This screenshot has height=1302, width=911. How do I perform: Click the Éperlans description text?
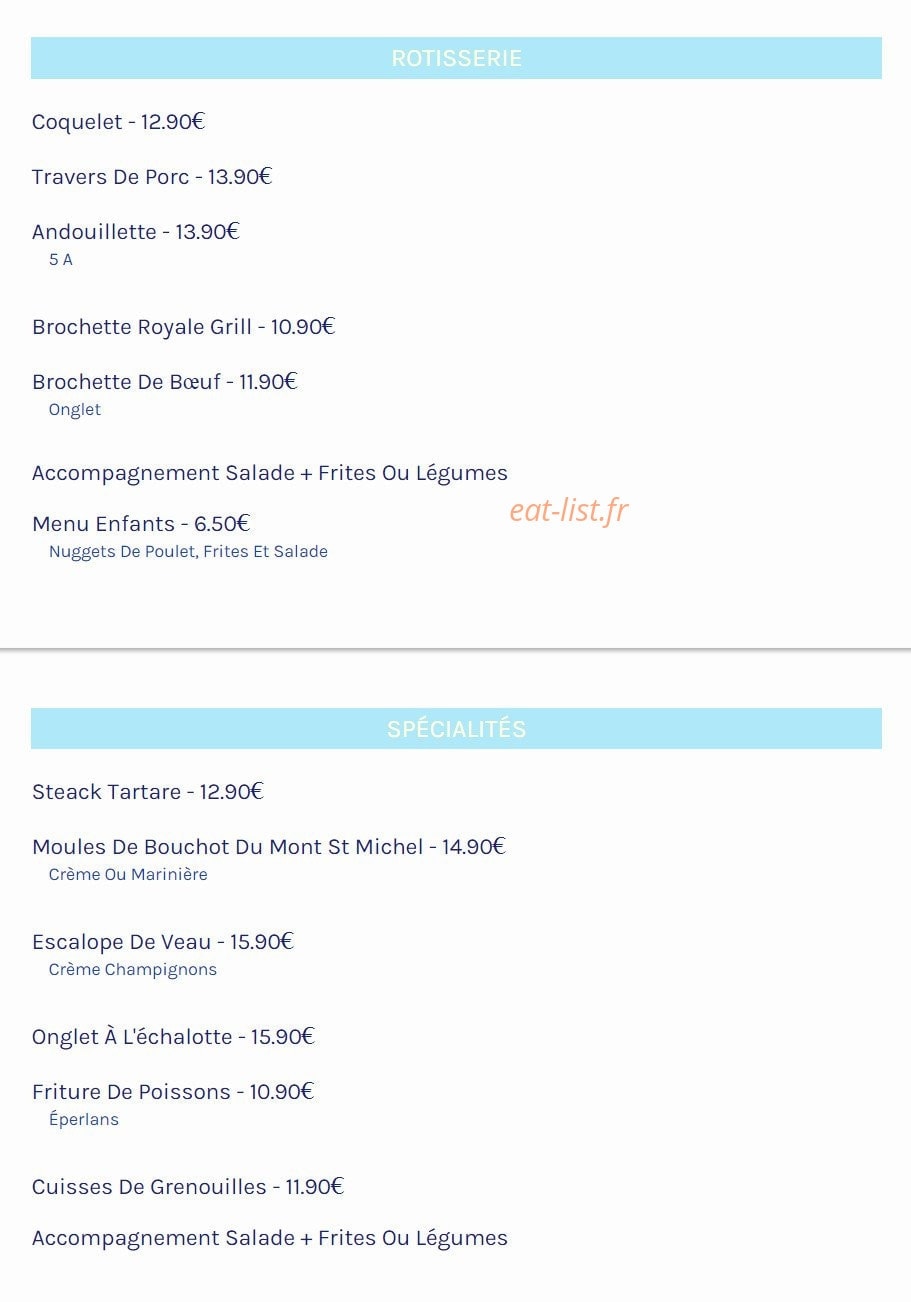click(x=84, y=1120)
